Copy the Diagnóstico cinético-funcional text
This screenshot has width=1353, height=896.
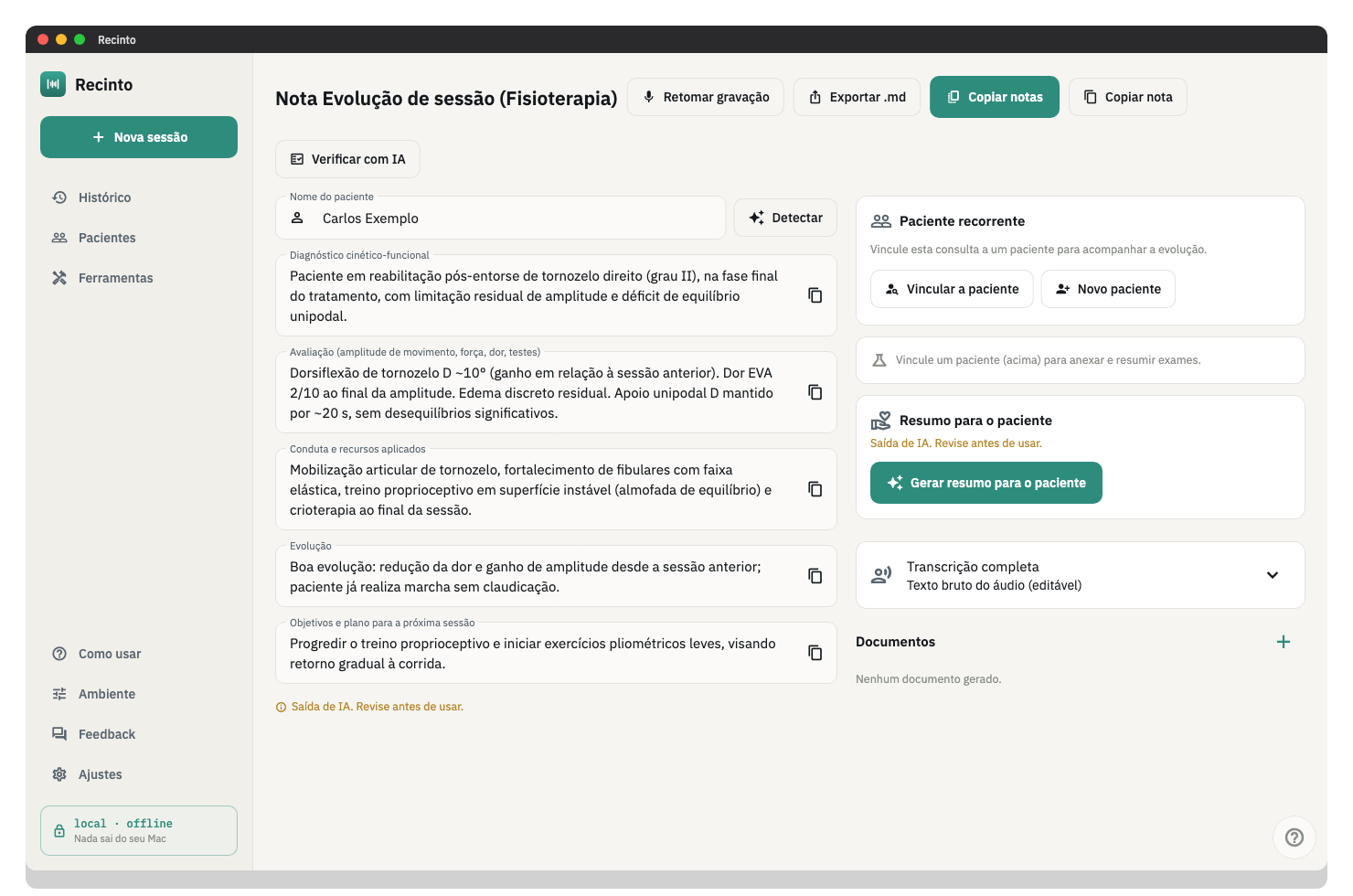click(815, 295)
